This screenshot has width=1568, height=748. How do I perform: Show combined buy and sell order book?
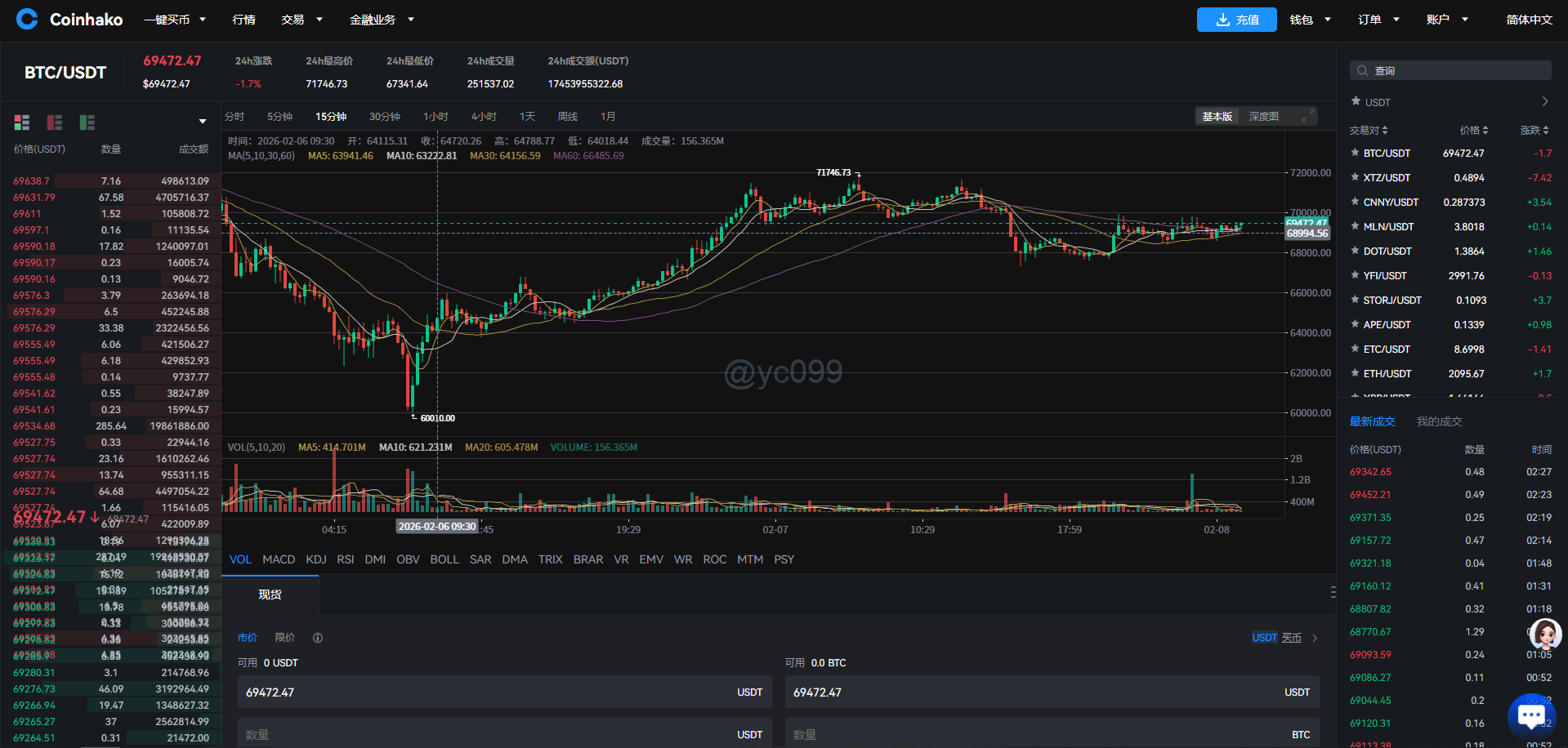pyautogui.click(x=22, y=122)
